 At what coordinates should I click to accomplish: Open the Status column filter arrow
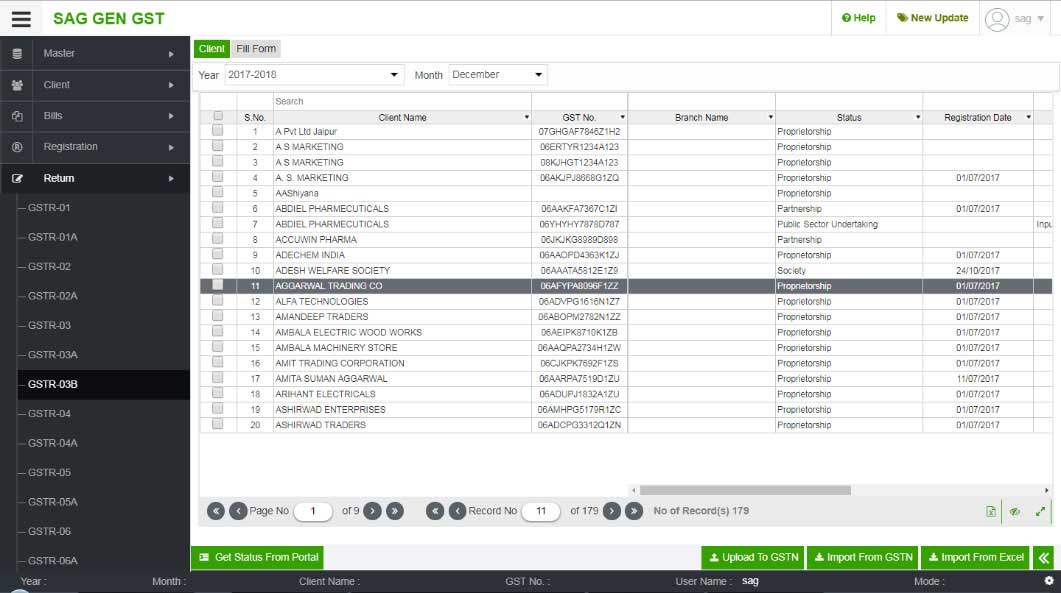click(917, 118)
